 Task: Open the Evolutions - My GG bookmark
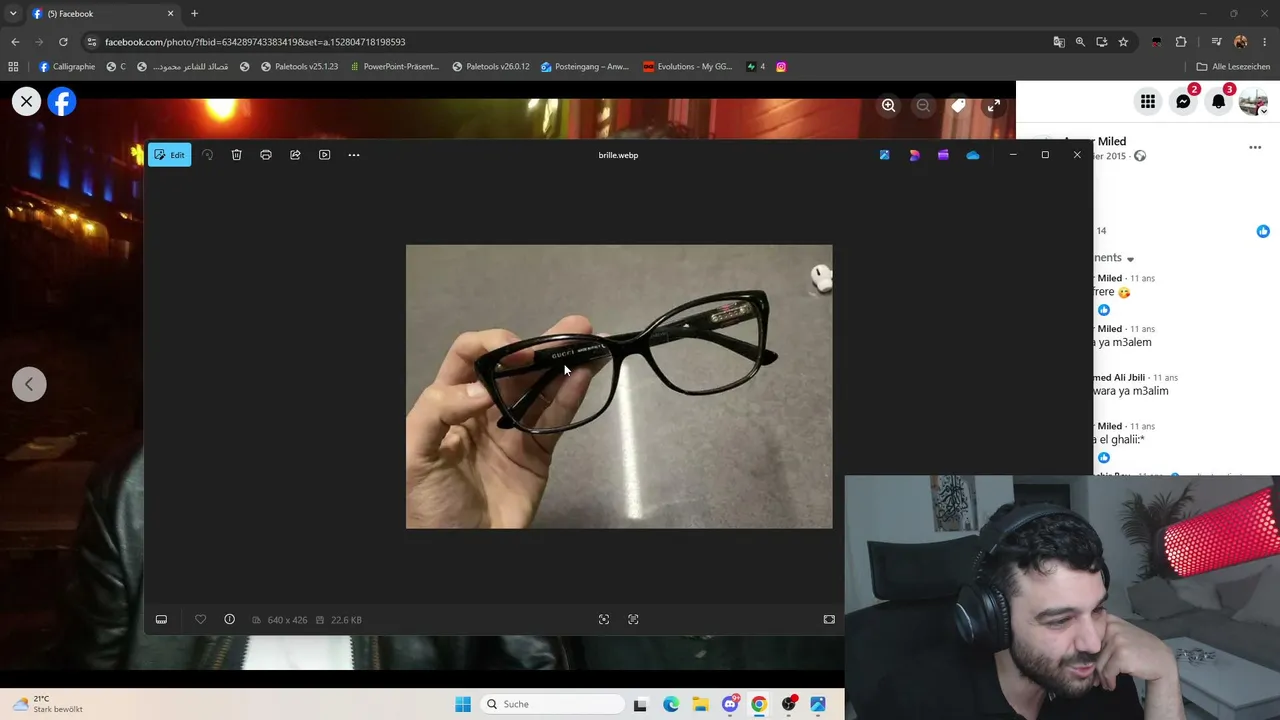click(x=687, y=67)
